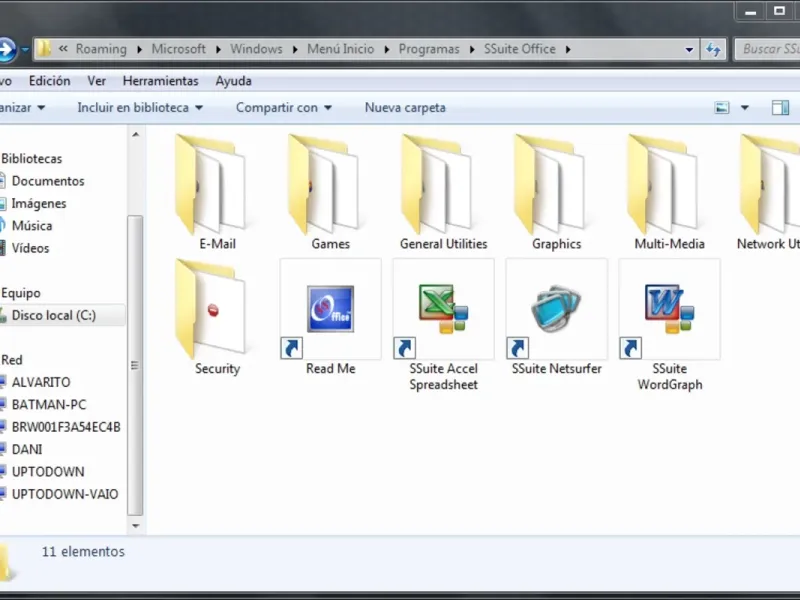Navigate to Programas in the address bar
This screenshot has width=800, height=600.
[x=429, y=49]
